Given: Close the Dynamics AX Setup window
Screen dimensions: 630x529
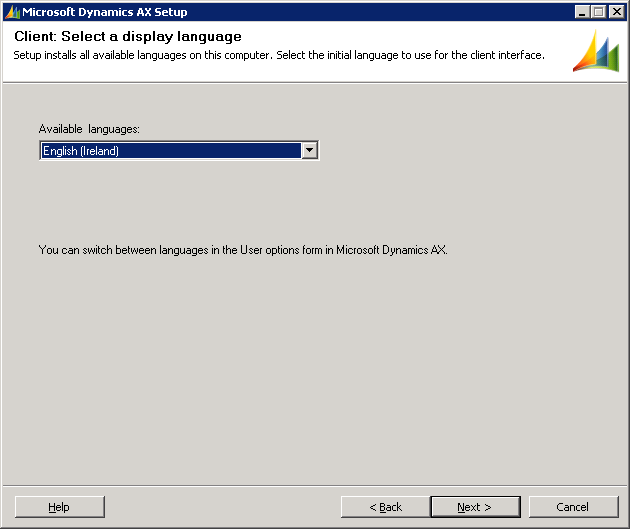Looking at the screenshot, I should coord(616,12).
